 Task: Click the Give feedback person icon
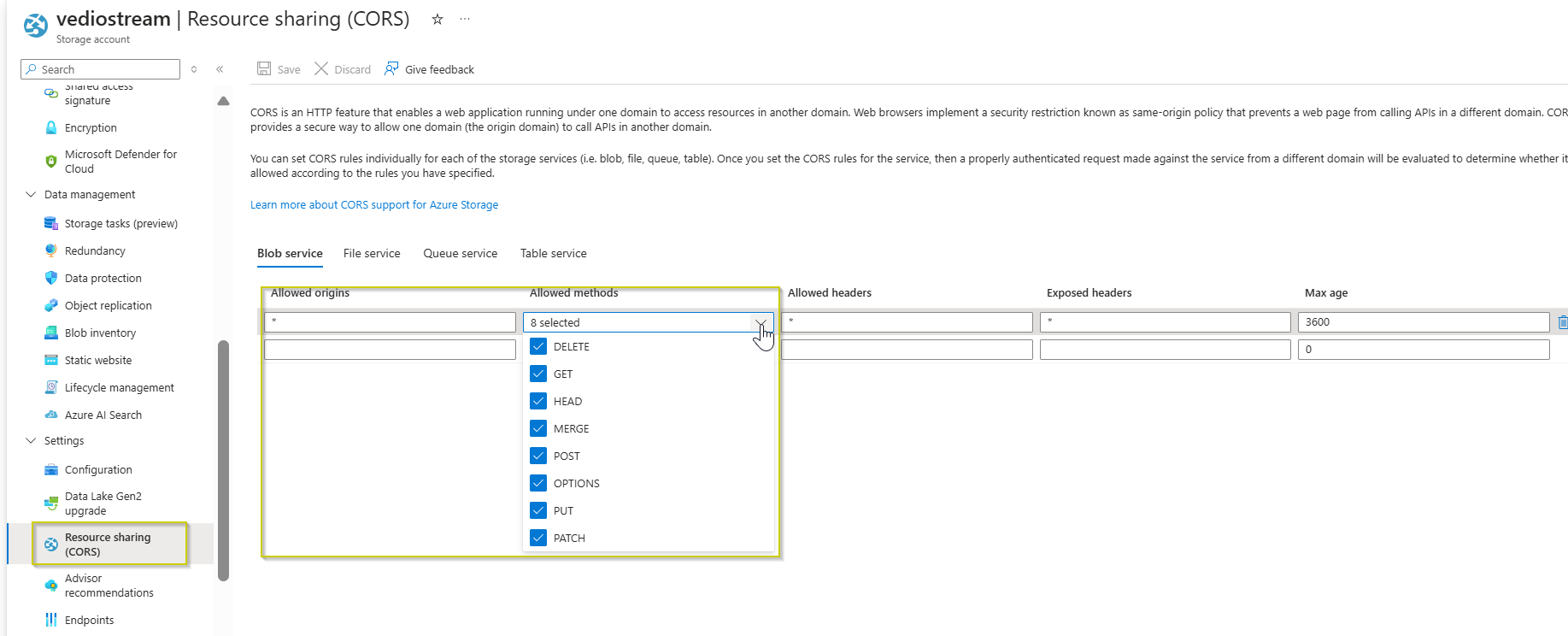(391, 68)
